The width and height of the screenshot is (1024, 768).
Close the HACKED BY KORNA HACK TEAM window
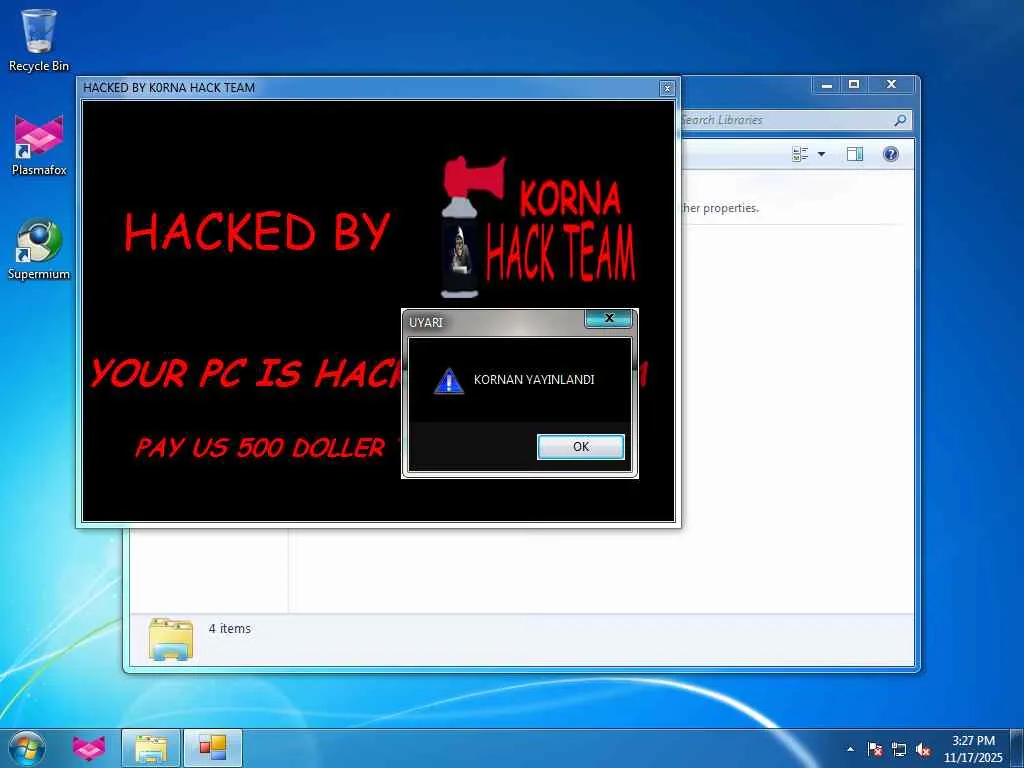tap(667, 88)
